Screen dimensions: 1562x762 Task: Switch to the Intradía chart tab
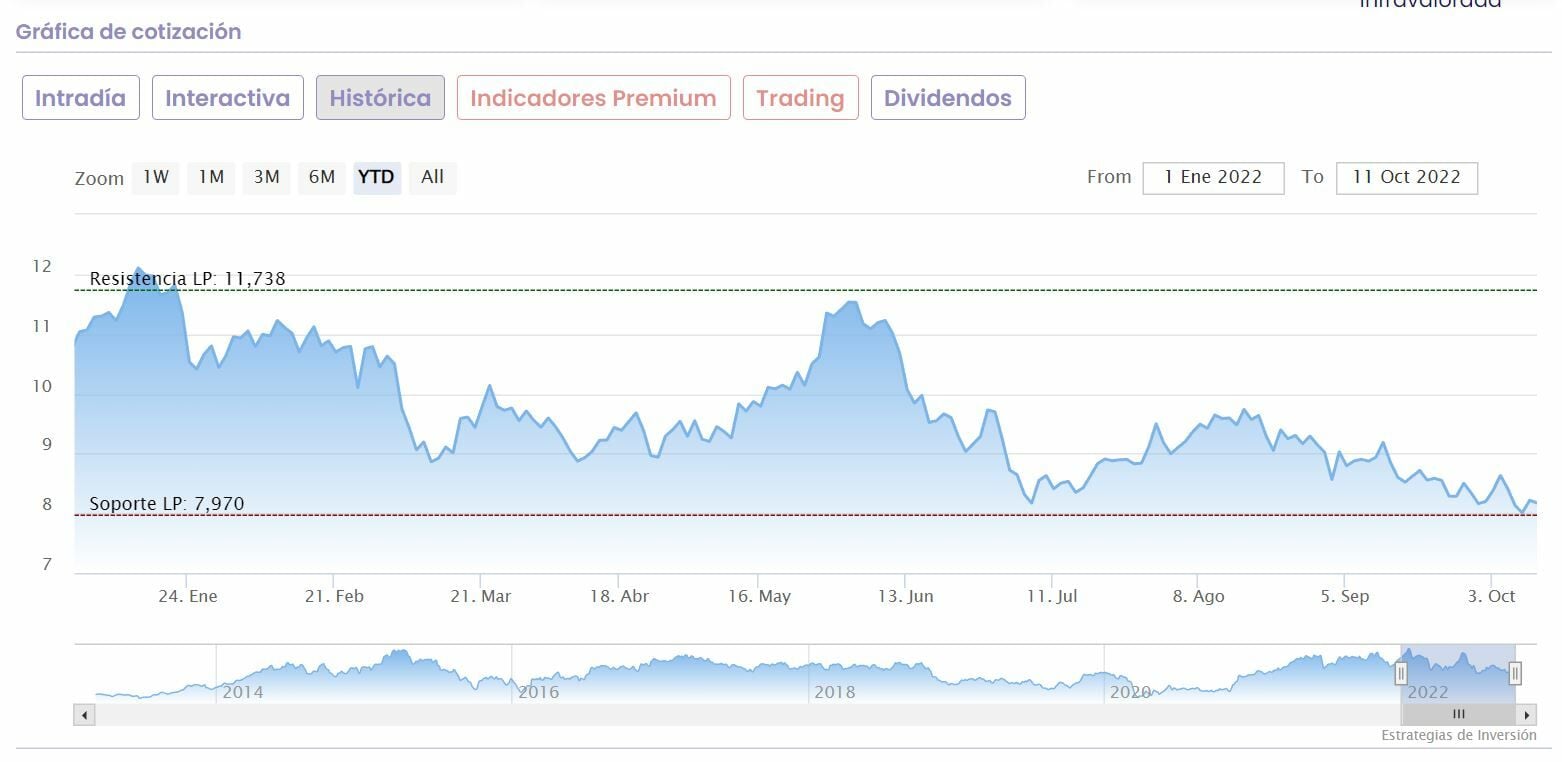(80, 98)
